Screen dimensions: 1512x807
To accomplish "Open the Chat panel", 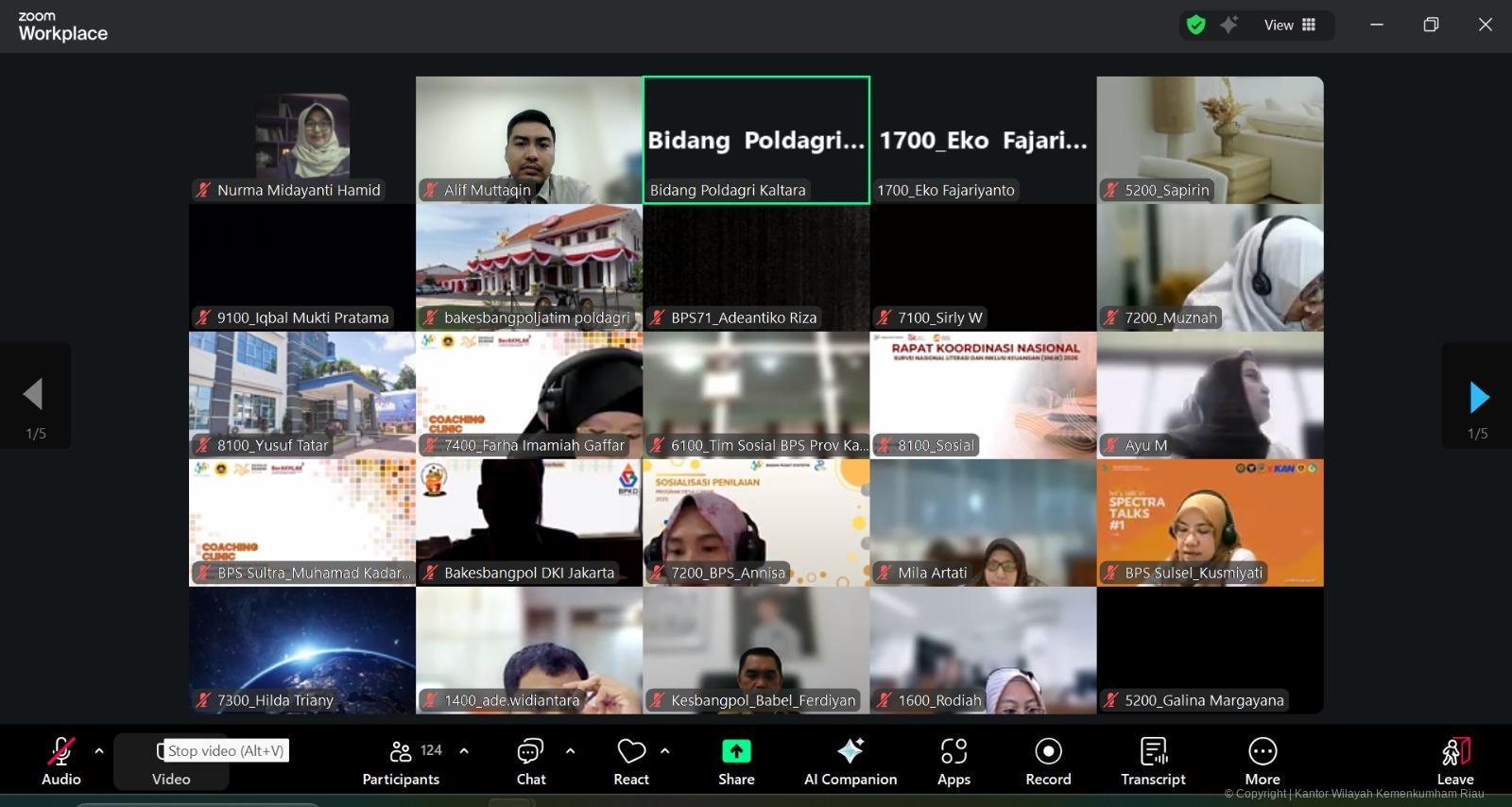I will pyautogui.click(x=530, y=762).
